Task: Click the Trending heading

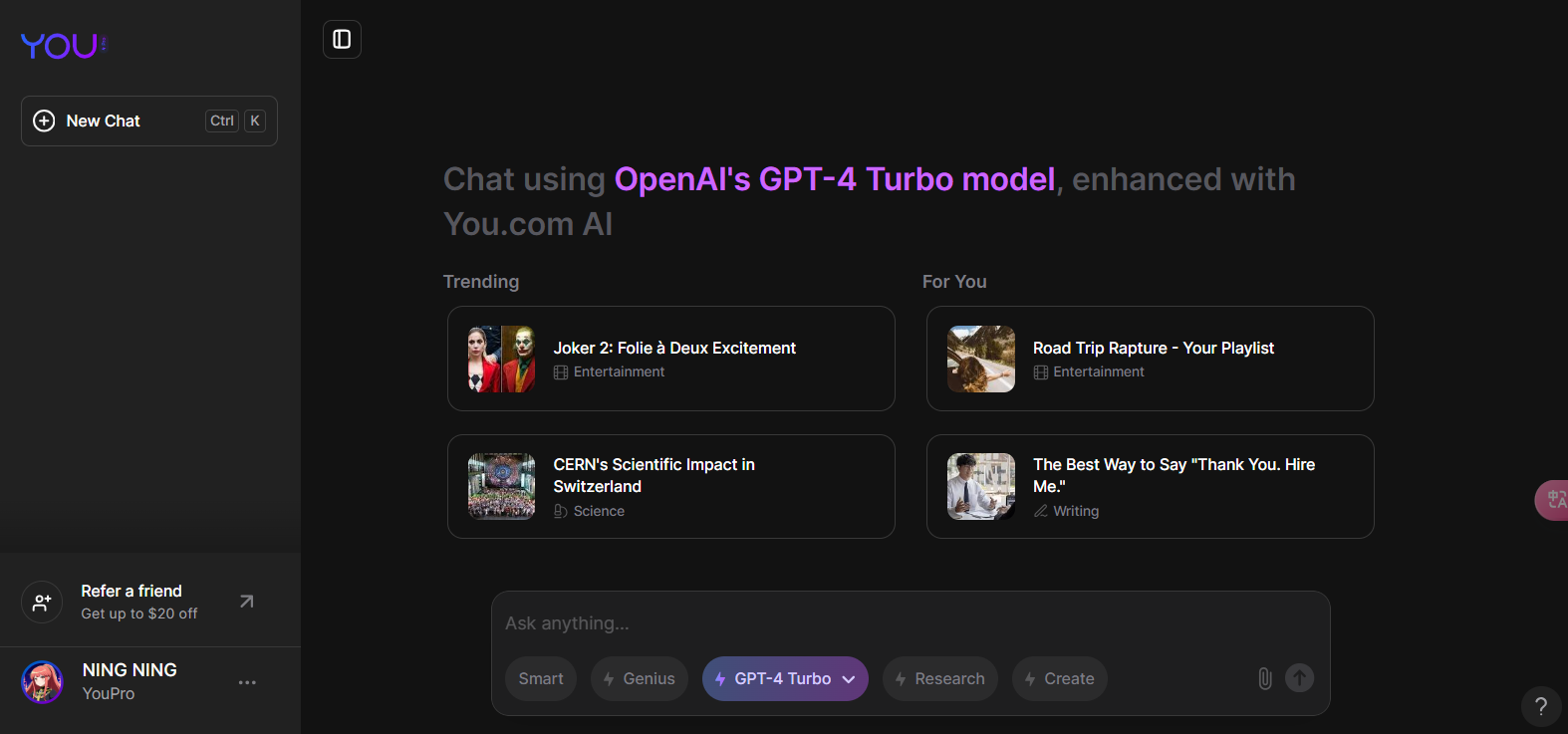Action: (481, 282)
